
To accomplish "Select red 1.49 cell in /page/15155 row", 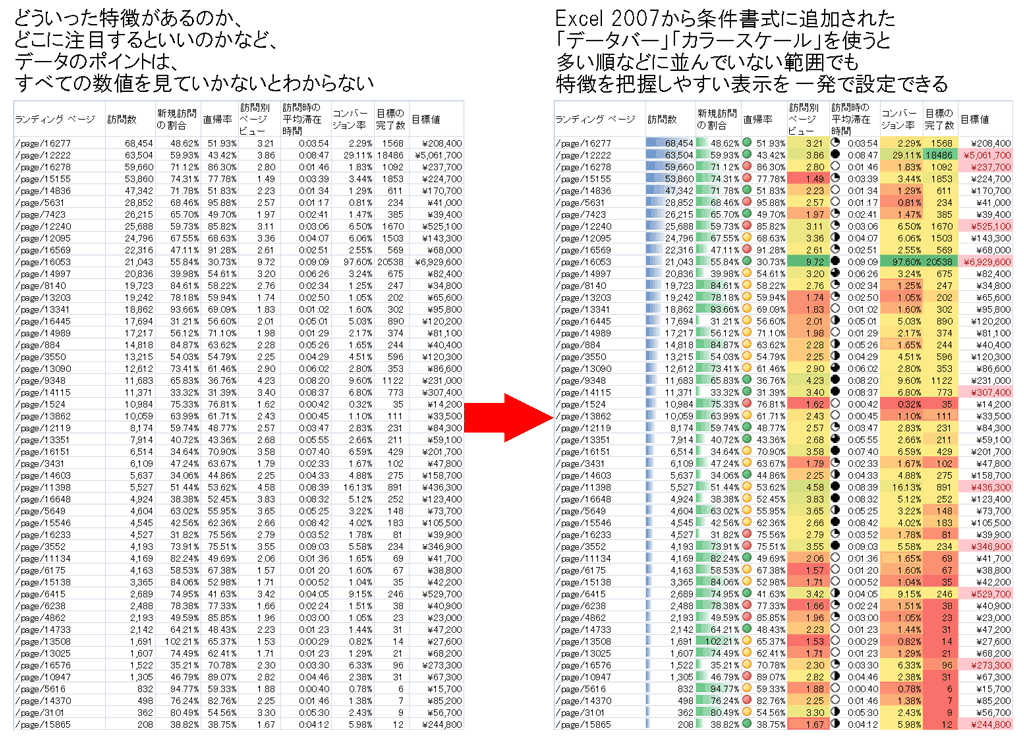I will click(805, 179).
